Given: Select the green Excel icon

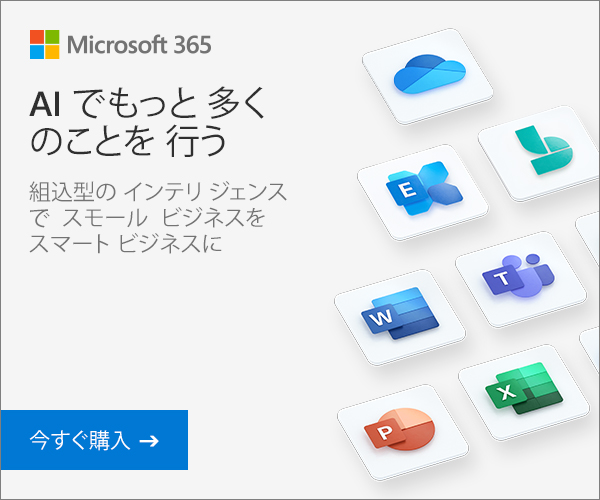Looking at the screenshot, I should [524, 388].
